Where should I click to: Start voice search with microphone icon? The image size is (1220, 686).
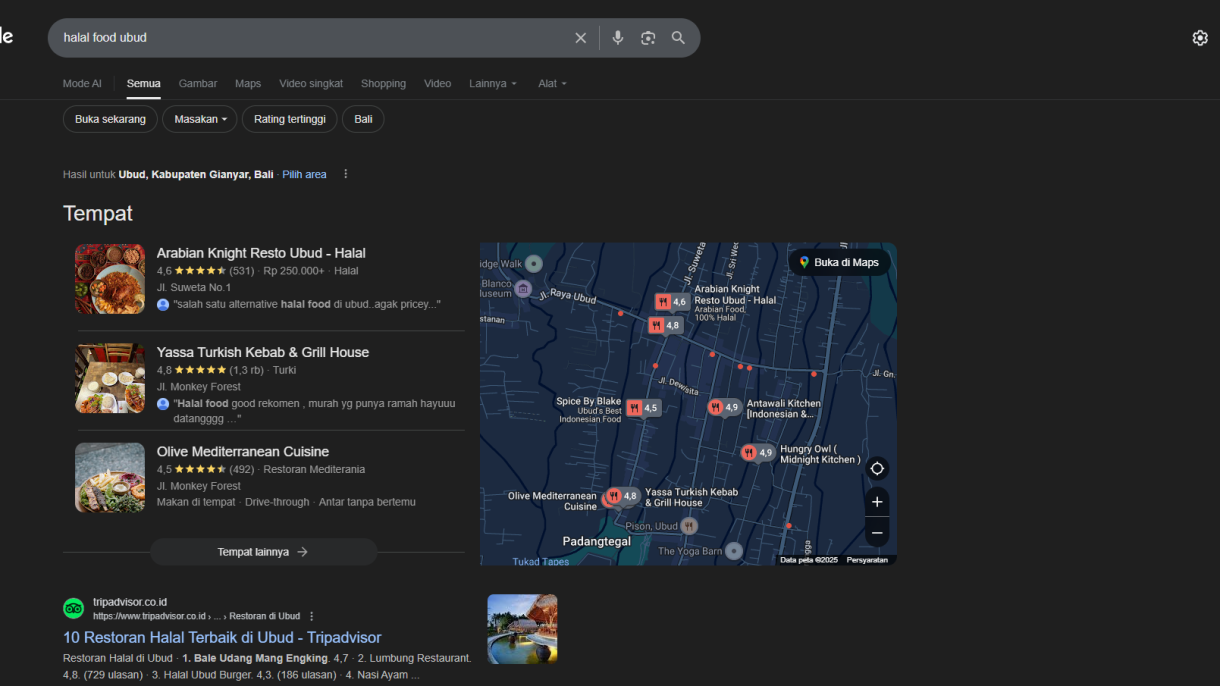coord(618,38)
